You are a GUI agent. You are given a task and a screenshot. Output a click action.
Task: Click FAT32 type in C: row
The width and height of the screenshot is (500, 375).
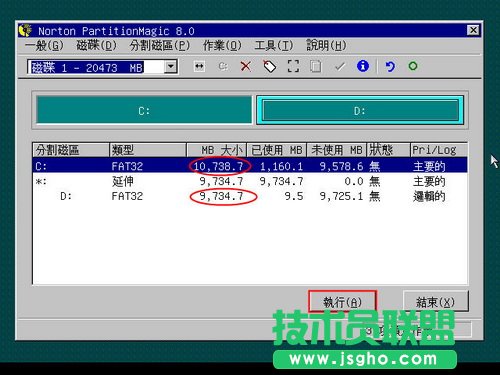pyautogui.click(x=127, y=166)
